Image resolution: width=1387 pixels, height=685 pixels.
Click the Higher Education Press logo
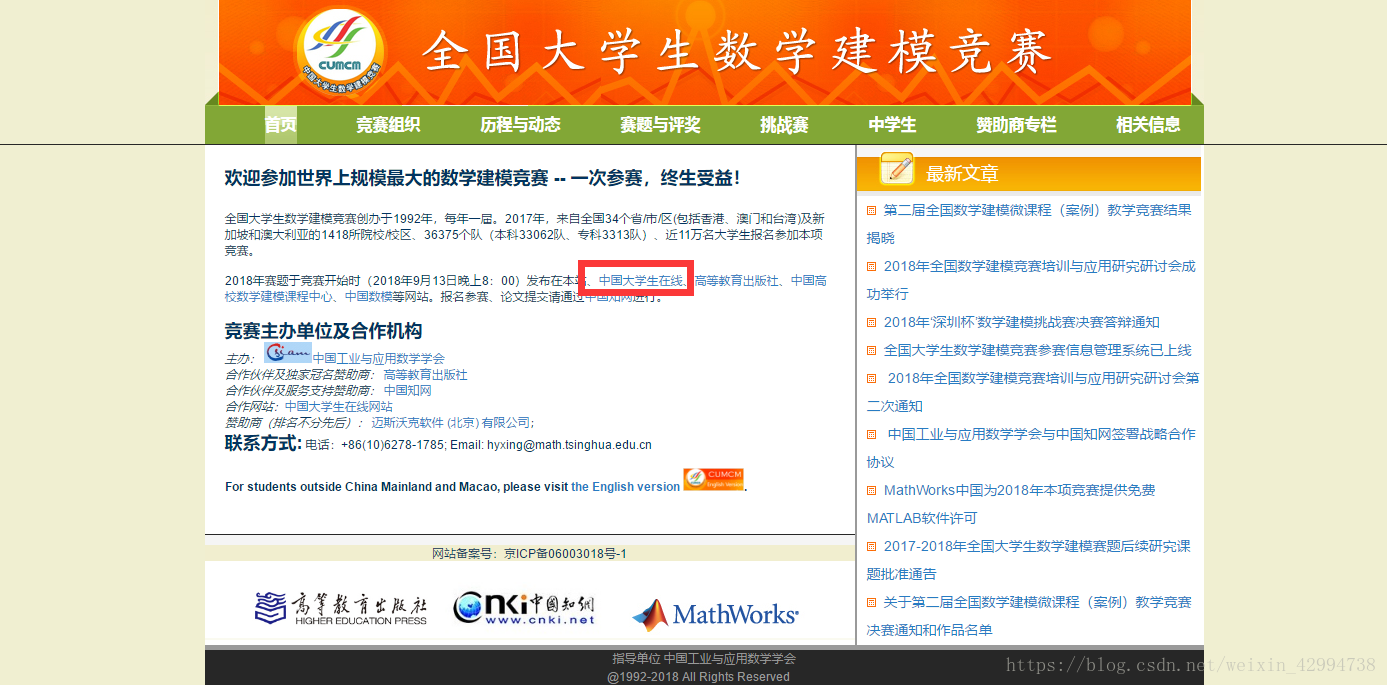coord(341,608)
